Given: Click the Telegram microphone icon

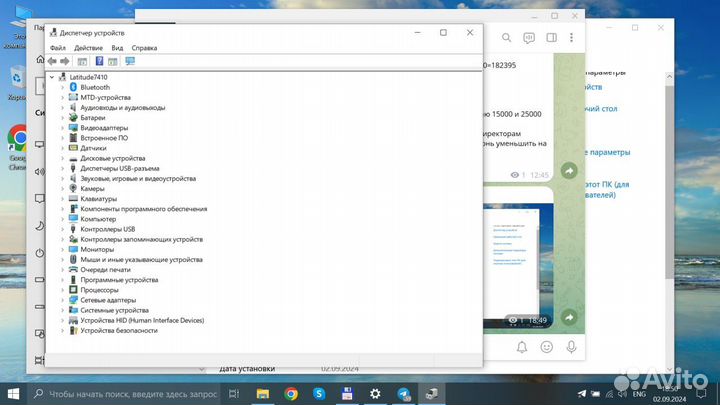Looking at the screenshot, I should [571, 347].
